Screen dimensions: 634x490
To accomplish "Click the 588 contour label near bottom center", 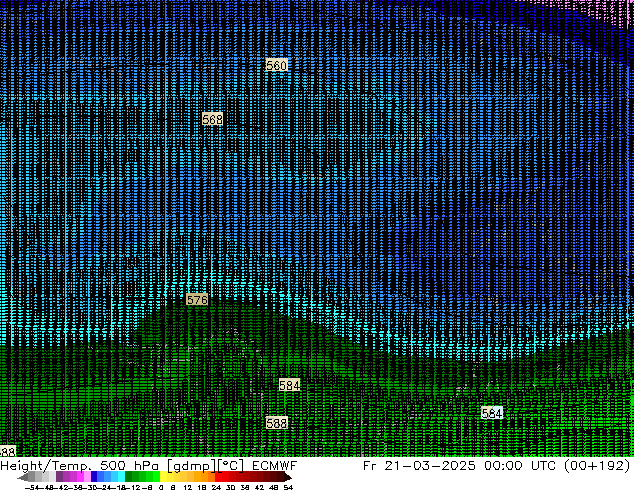I will pos(277,423).
